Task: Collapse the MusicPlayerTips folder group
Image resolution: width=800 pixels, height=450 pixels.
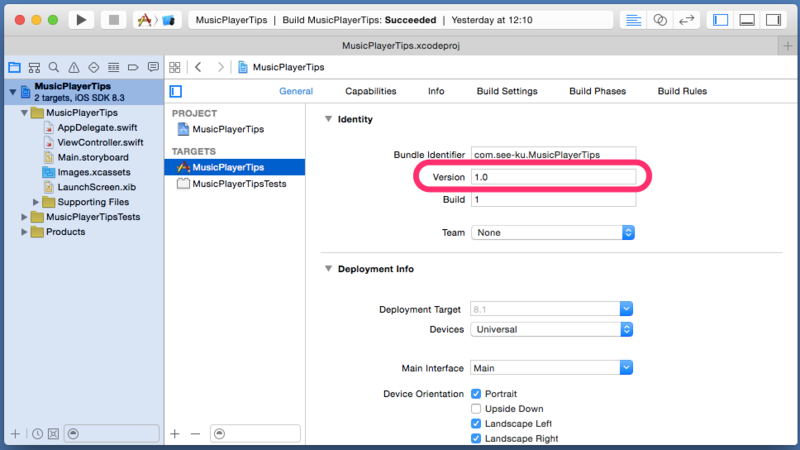Action: (24, 113)
